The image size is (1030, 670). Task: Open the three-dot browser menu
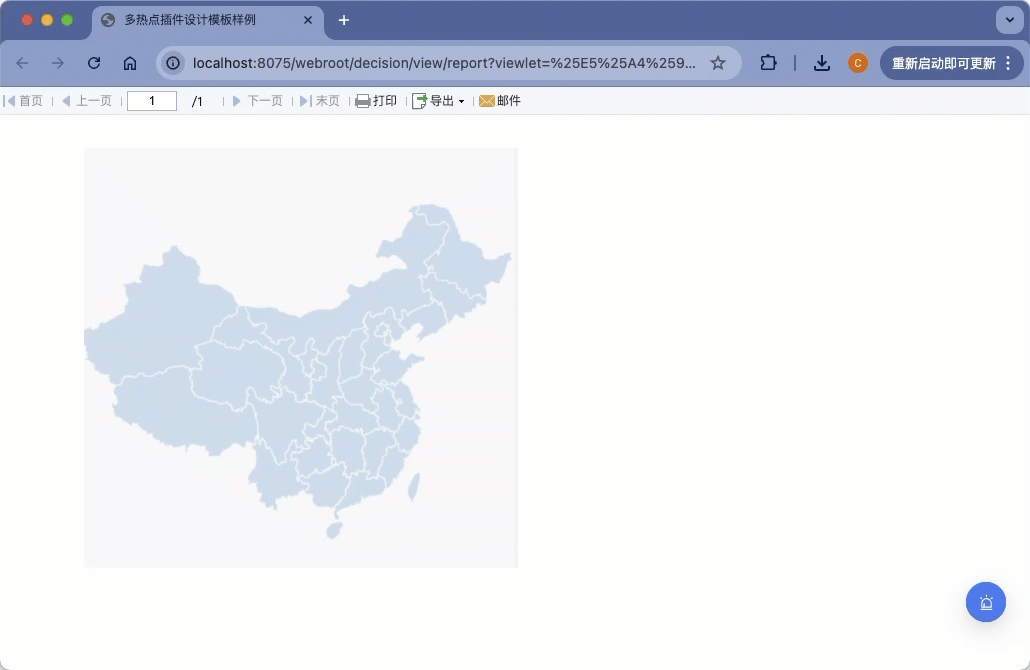click(x=1008, y=63)
